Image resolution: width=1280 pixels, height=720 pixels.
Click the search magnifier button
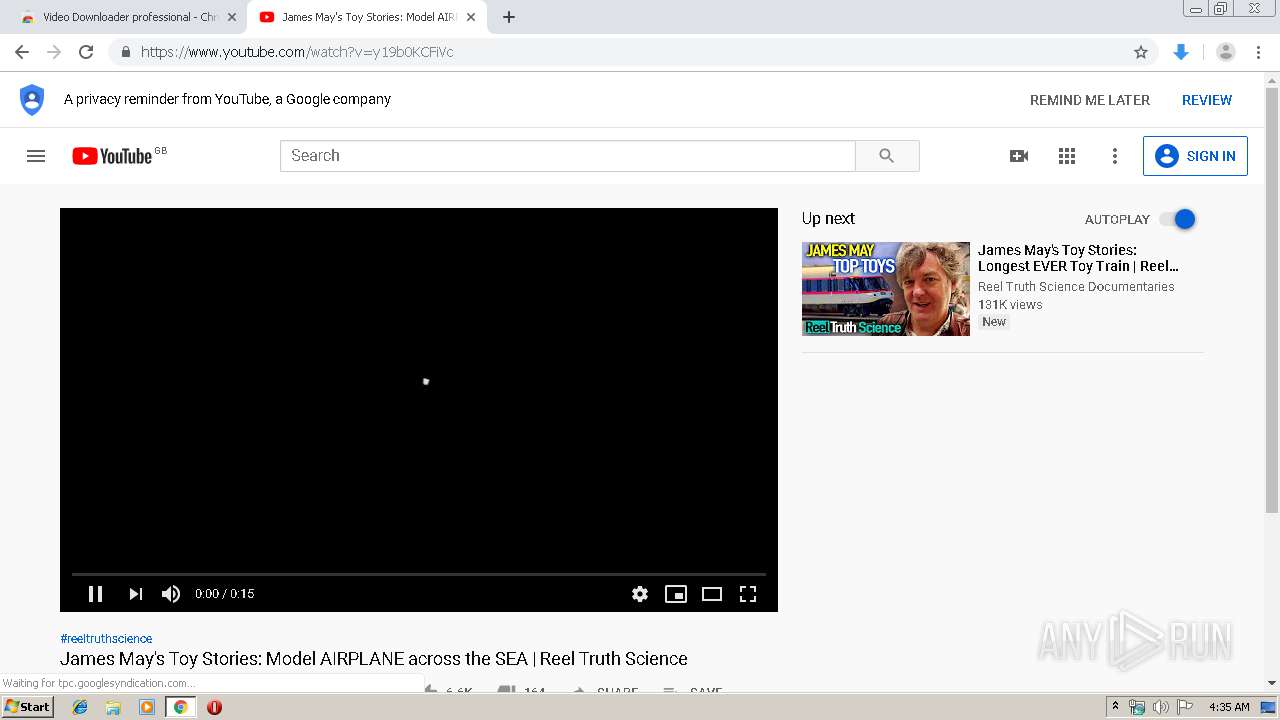pyautogui.click(x=887, y=156)
